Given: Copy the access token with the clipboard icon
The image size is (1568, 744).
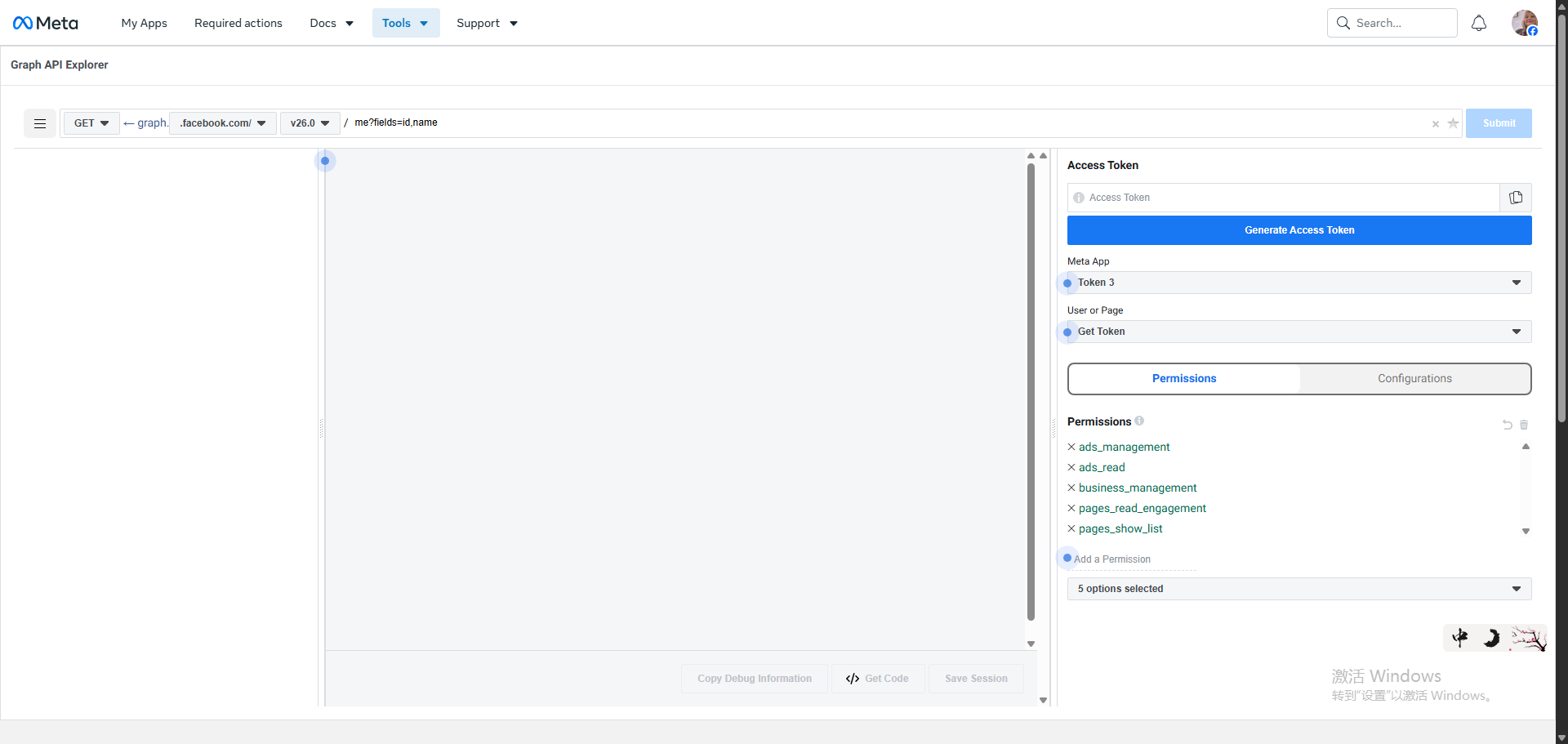Looking at the screenshot, I should click(1516, 198).
